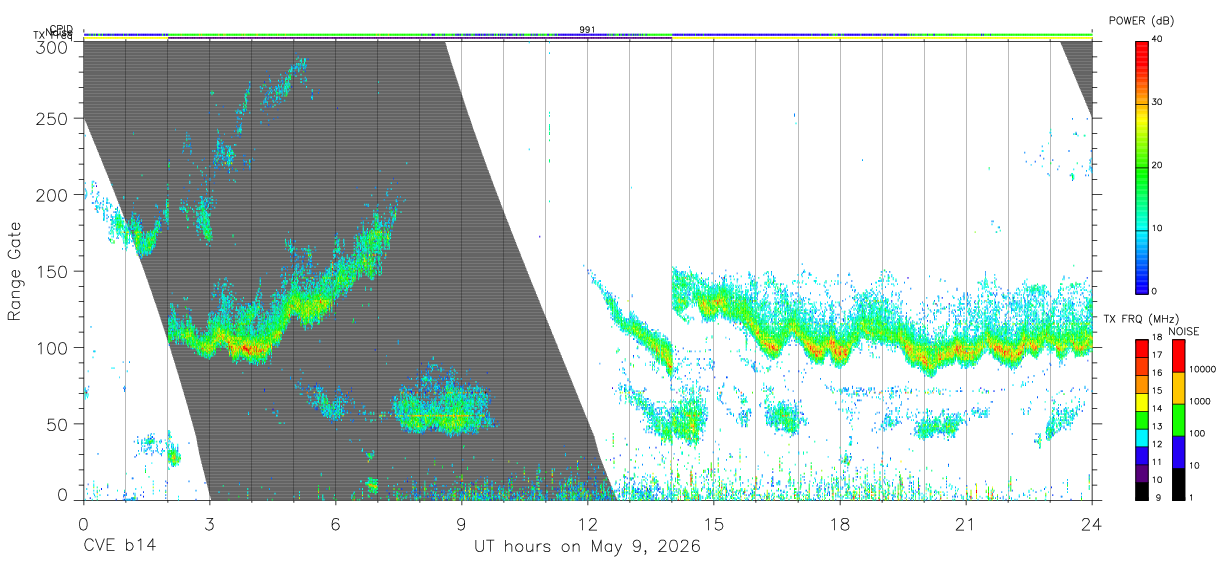The image size is (1228, 567).
Task: Click the POWER gradient colorbar
Action: click(1142, 166)
